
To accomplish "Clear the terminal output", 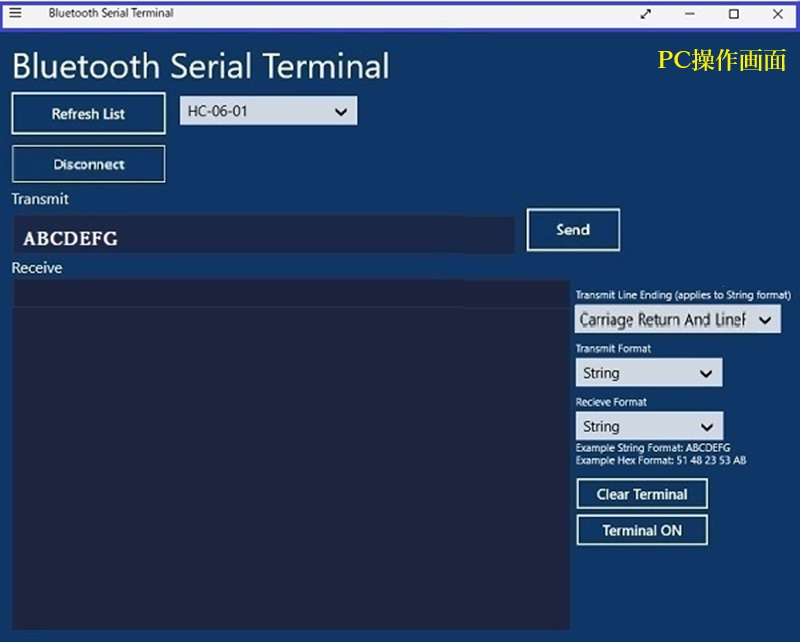I will pyautogui.click(x=642, y=494).
